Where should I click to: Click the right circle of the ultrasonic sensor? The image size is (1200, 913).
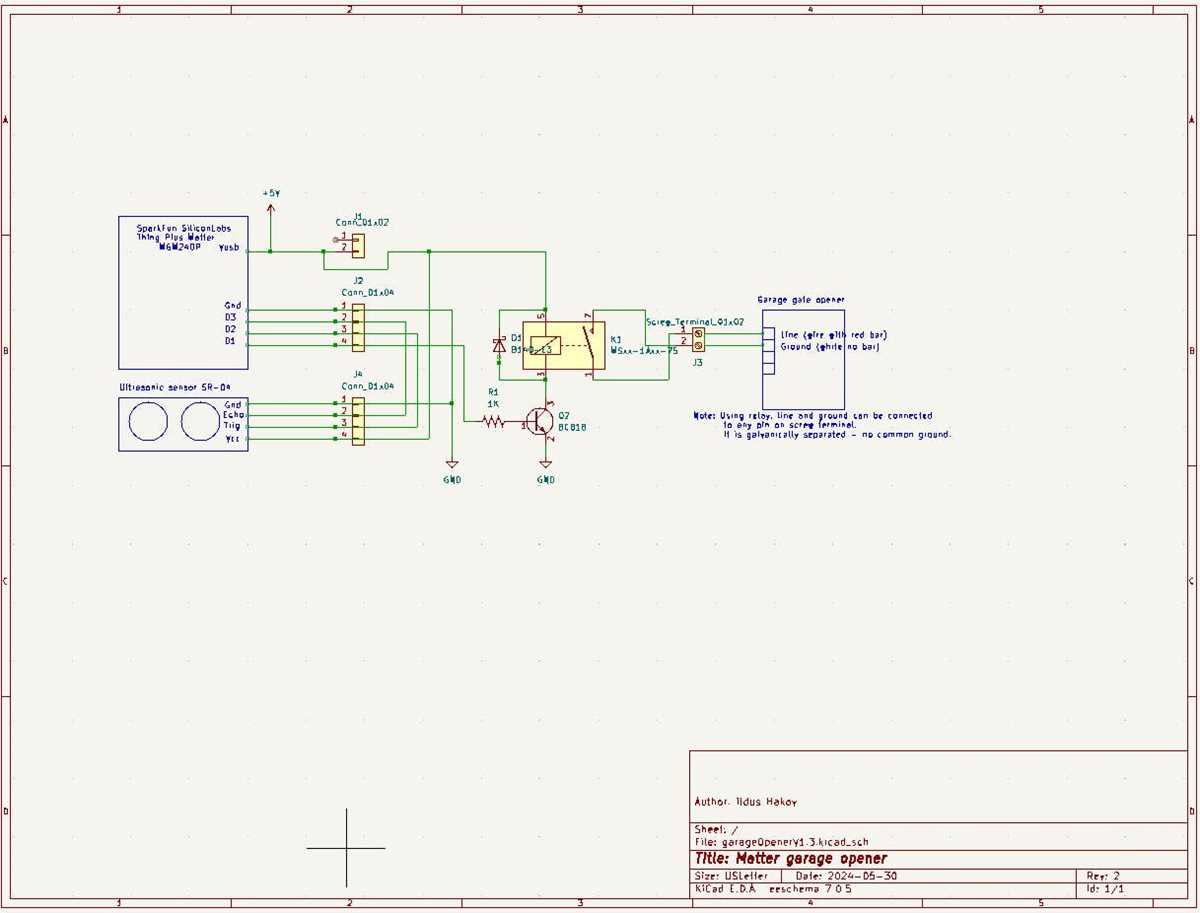198,422
